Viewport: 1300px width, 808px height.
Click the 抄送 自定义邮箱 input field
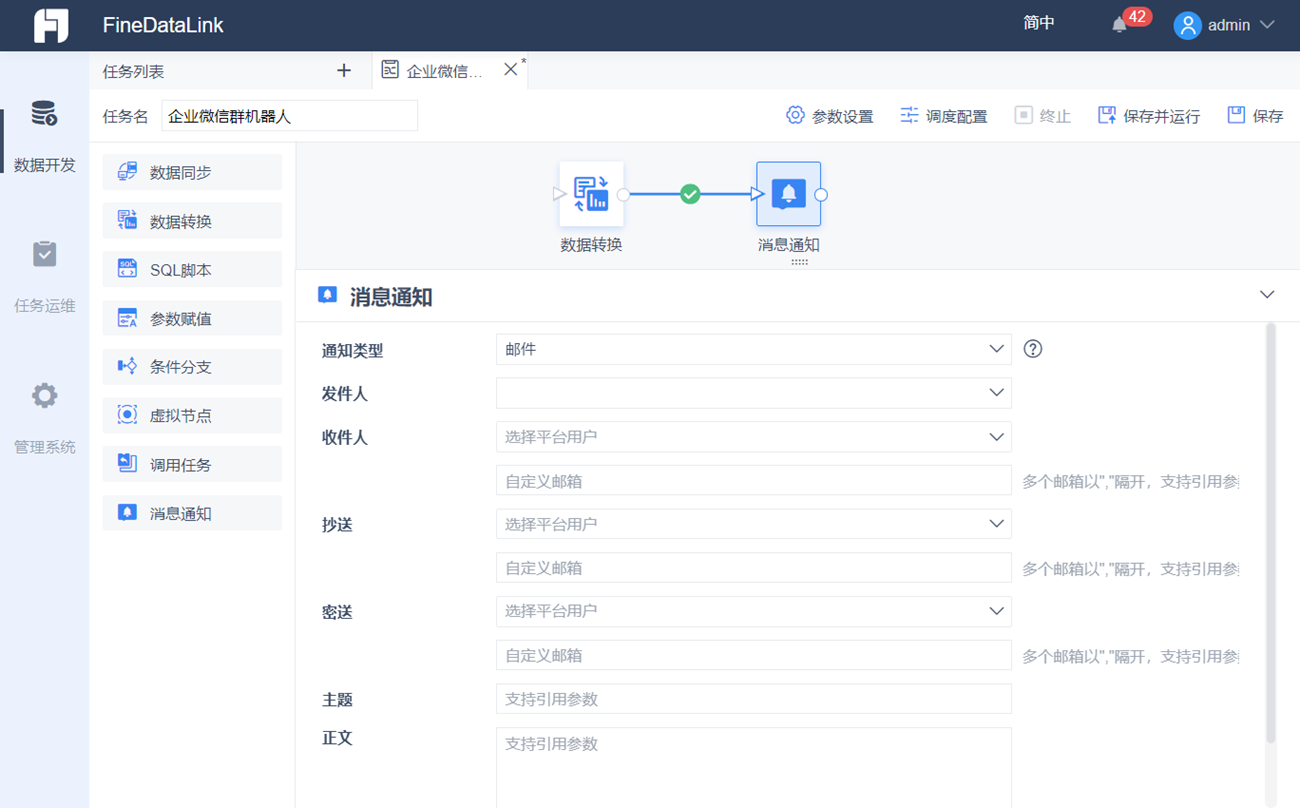pos(753,568)
